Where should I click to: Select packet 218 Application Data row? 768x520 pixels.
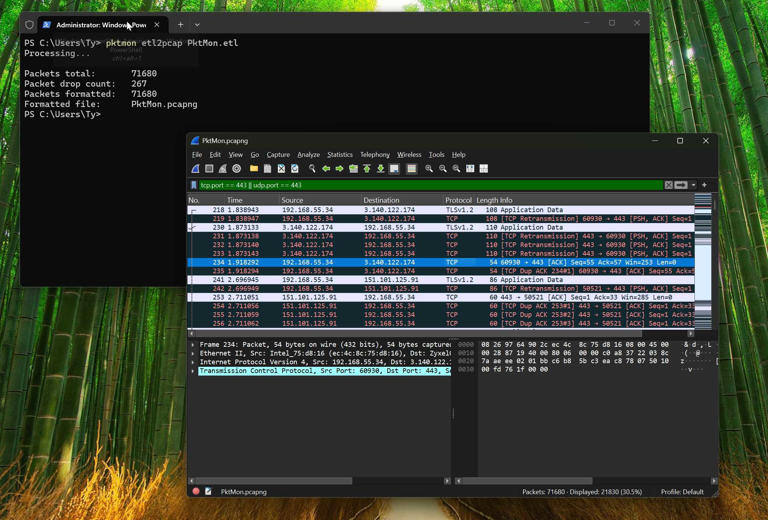[441, 210]
